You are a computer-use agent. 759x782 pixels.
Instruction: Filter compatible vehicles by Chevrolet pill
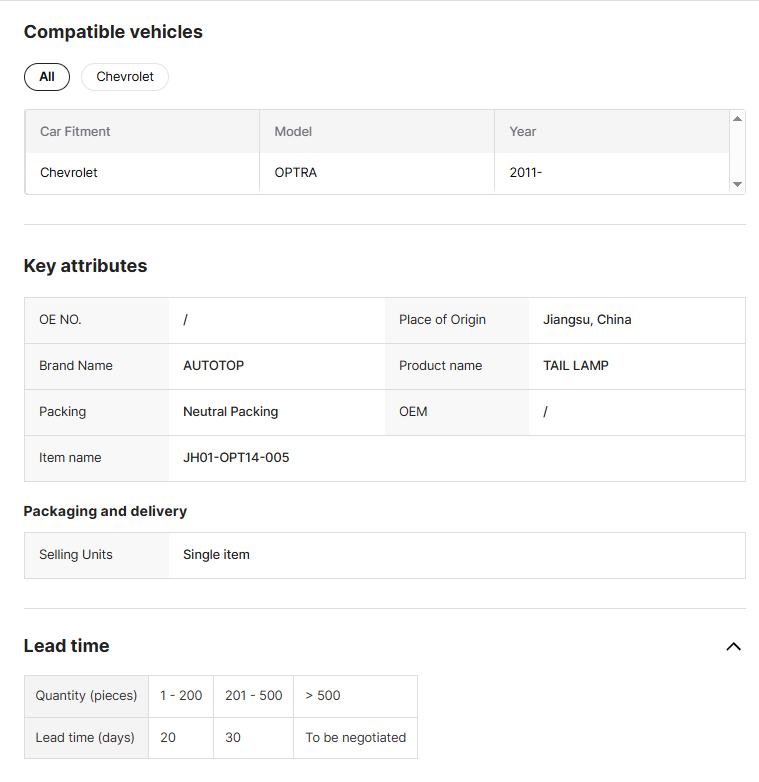(x=125, y=77)
